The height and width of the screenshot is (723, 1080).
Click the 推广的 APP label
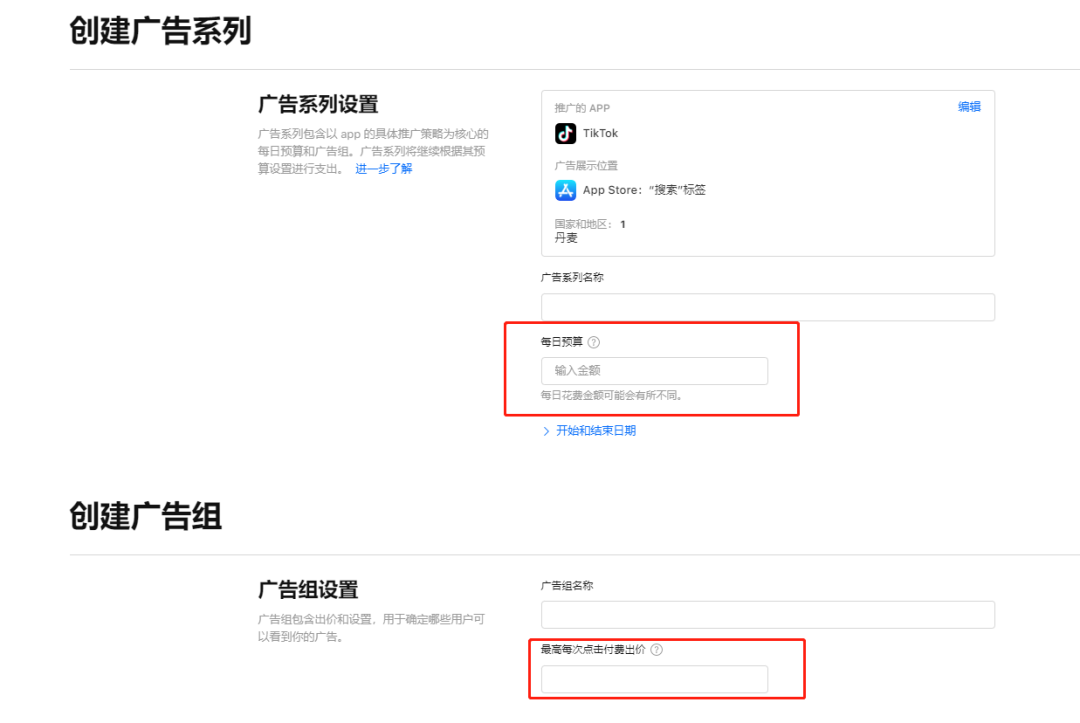(x=582, y=108)
